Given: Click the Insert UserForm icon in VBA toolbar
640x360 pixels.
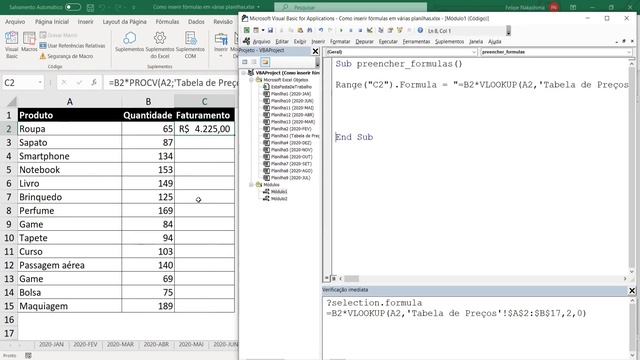Looking at the screenshot, I should (x=256, y=30).
